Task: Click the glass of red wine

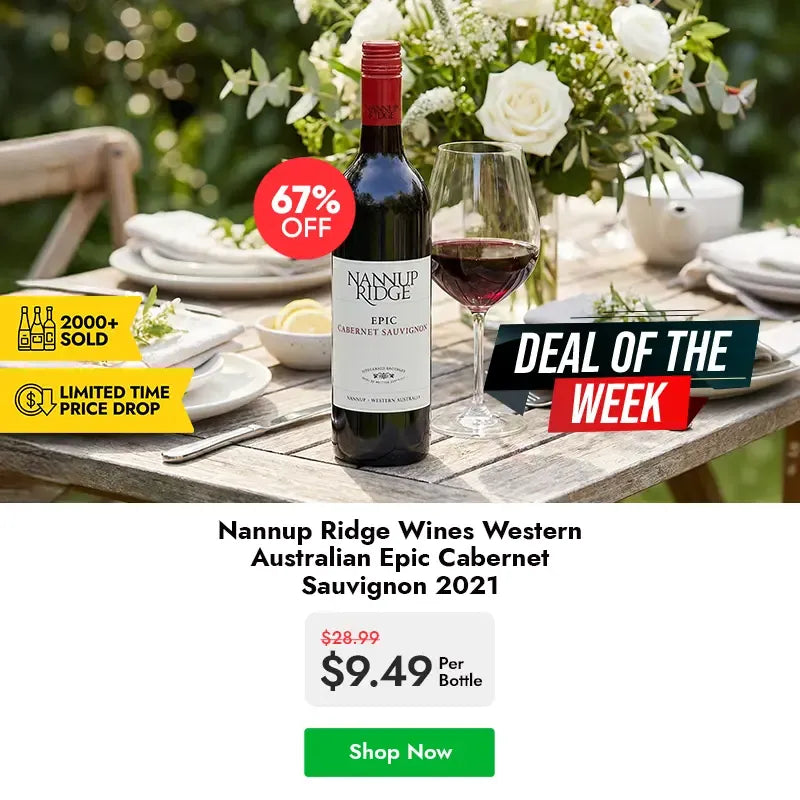Action: click(483, 290)
